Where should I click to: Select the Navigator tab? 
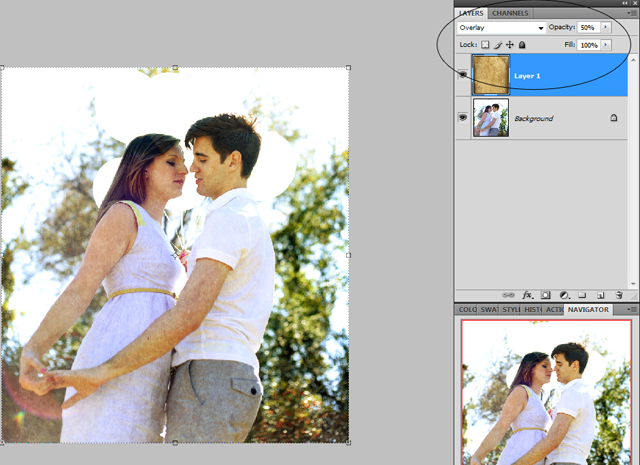click(588, 309)
